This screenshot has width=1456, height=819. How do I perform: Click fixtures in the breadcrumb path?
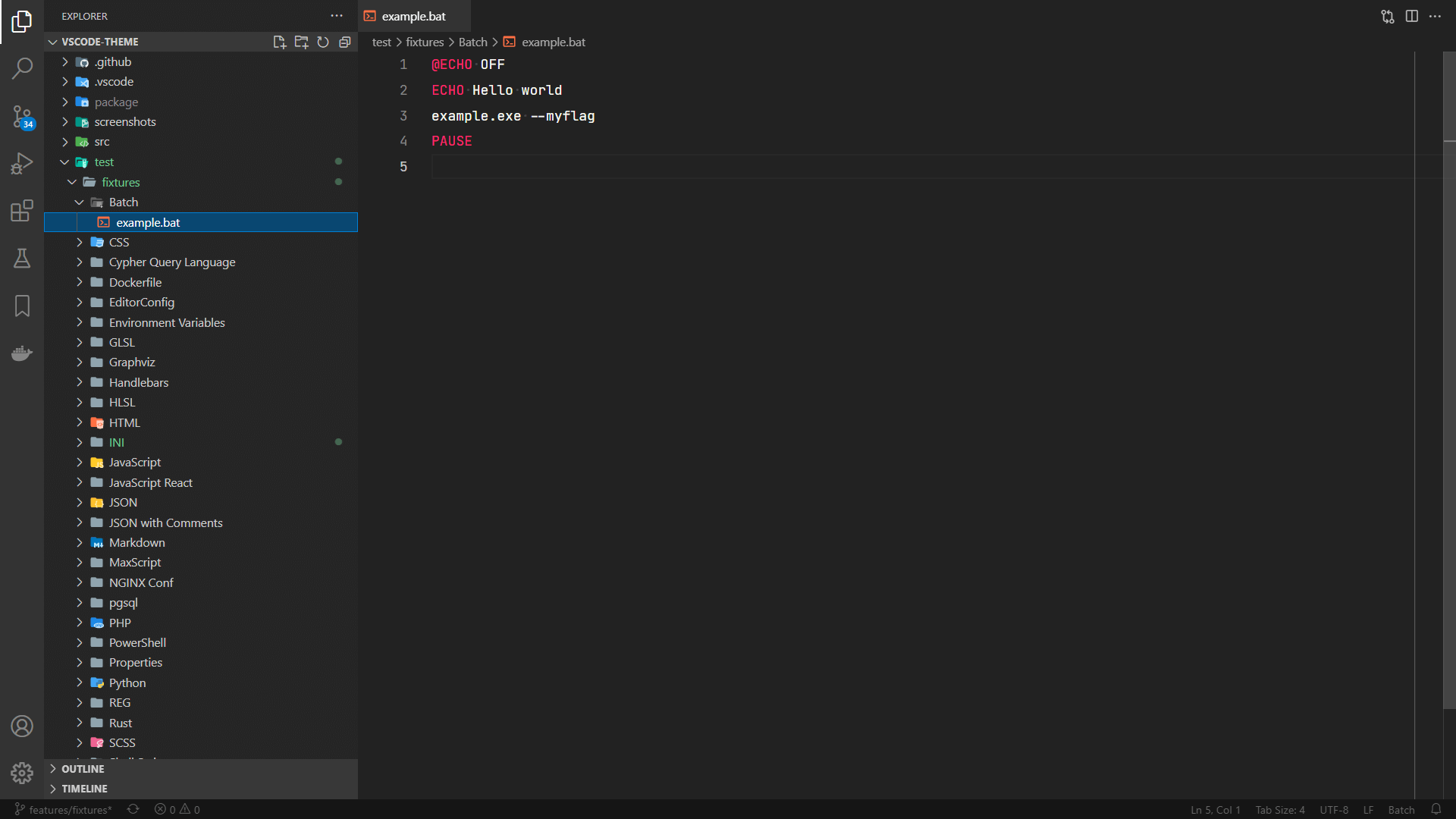pyautogui.click(x=425, y=42)
